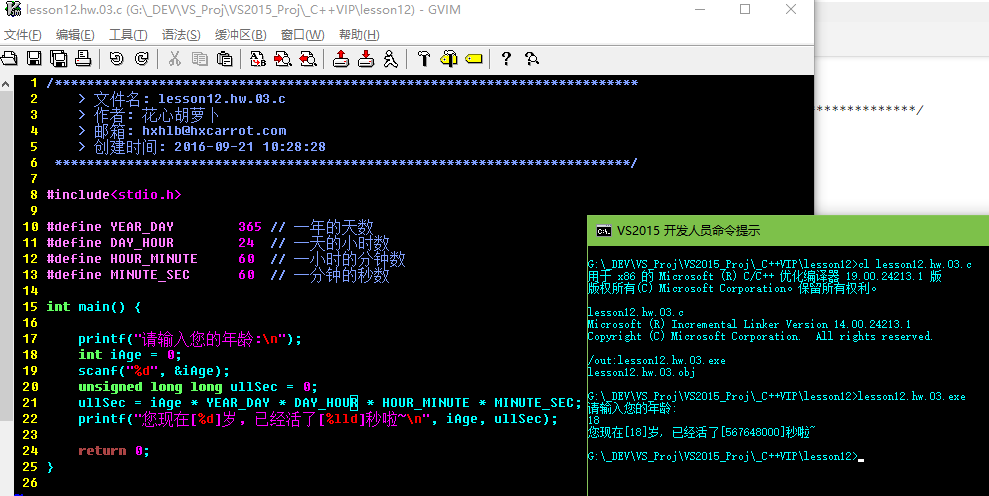This screenshot has height=496, width=989.
Task: Save the current file via toolbar
Action: (34, 58)
